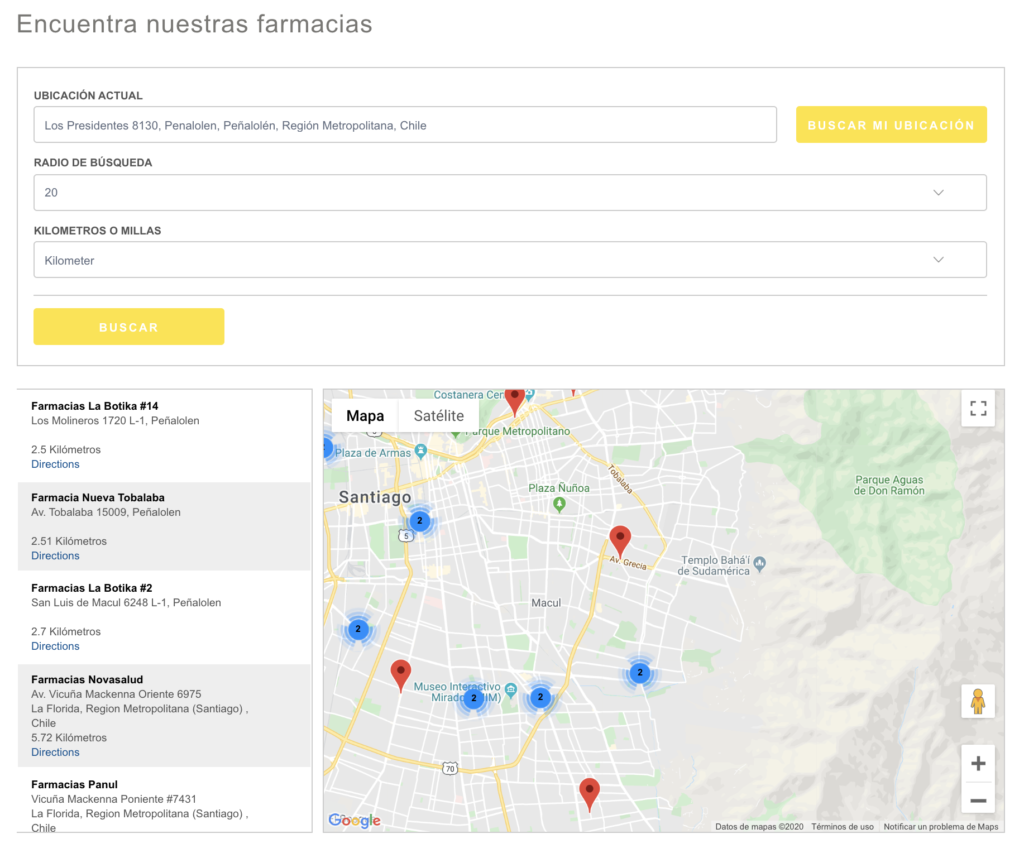Click Buscar Mi Ubicación button

point(890,125)
